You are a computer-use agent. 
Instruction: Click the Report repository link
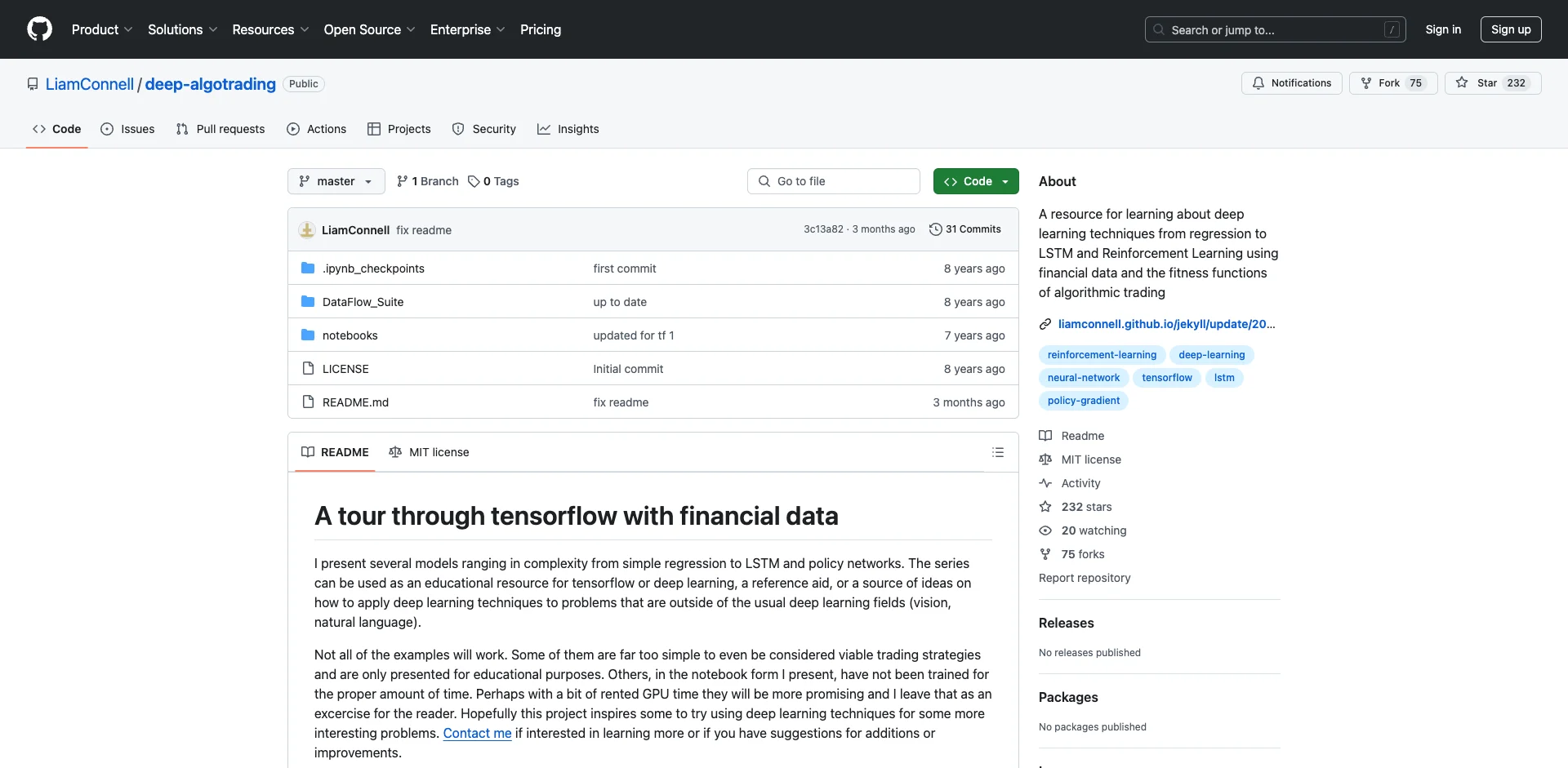tap(1085, 578)
